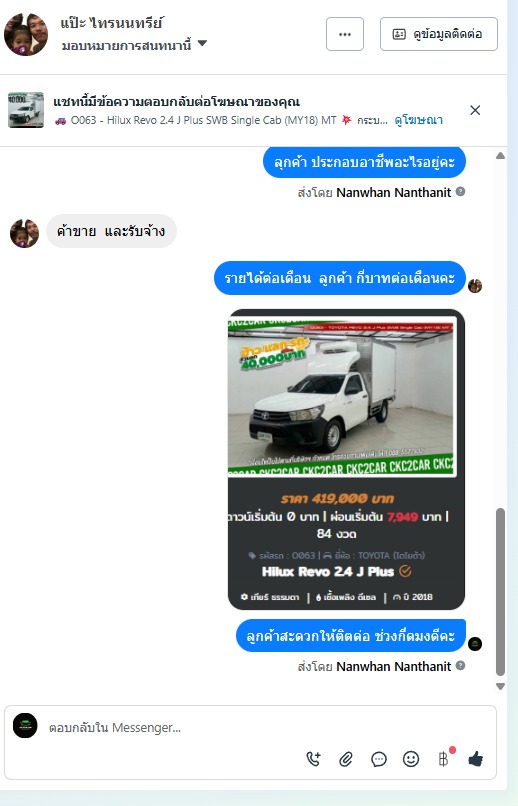
Task: Click the ดูข้อมูลติดต่อ button
Action: [x=439, y=34]
